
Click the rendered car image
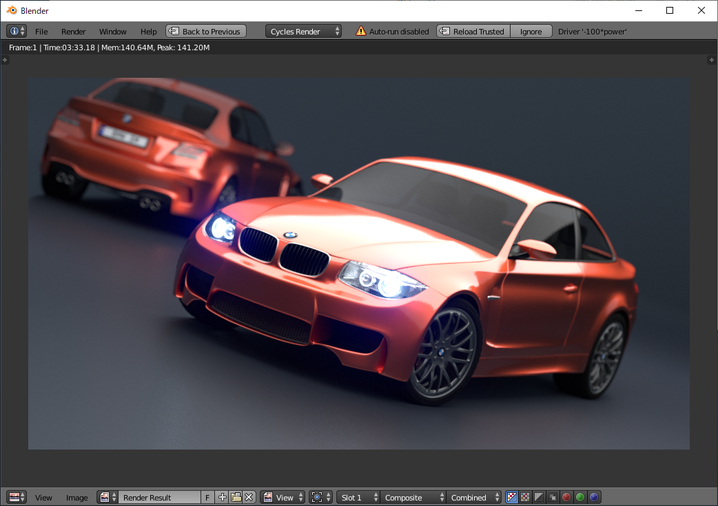tap(359, 263)
